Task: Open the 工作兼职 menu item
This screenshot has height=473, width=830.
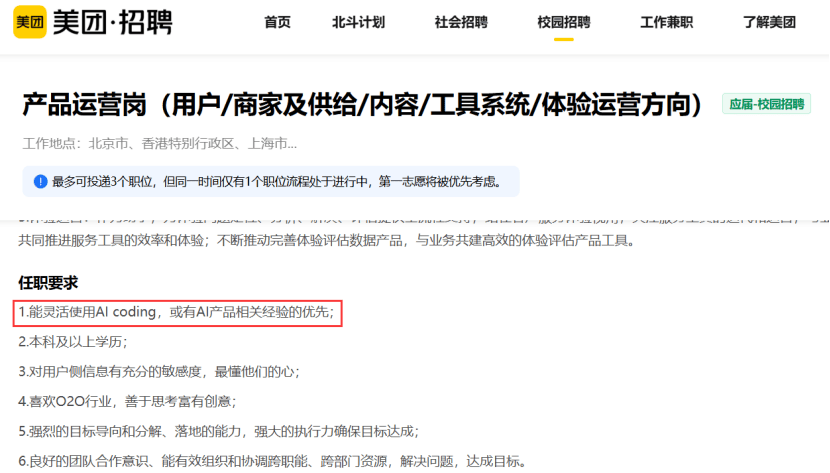Action: [666, 22]
